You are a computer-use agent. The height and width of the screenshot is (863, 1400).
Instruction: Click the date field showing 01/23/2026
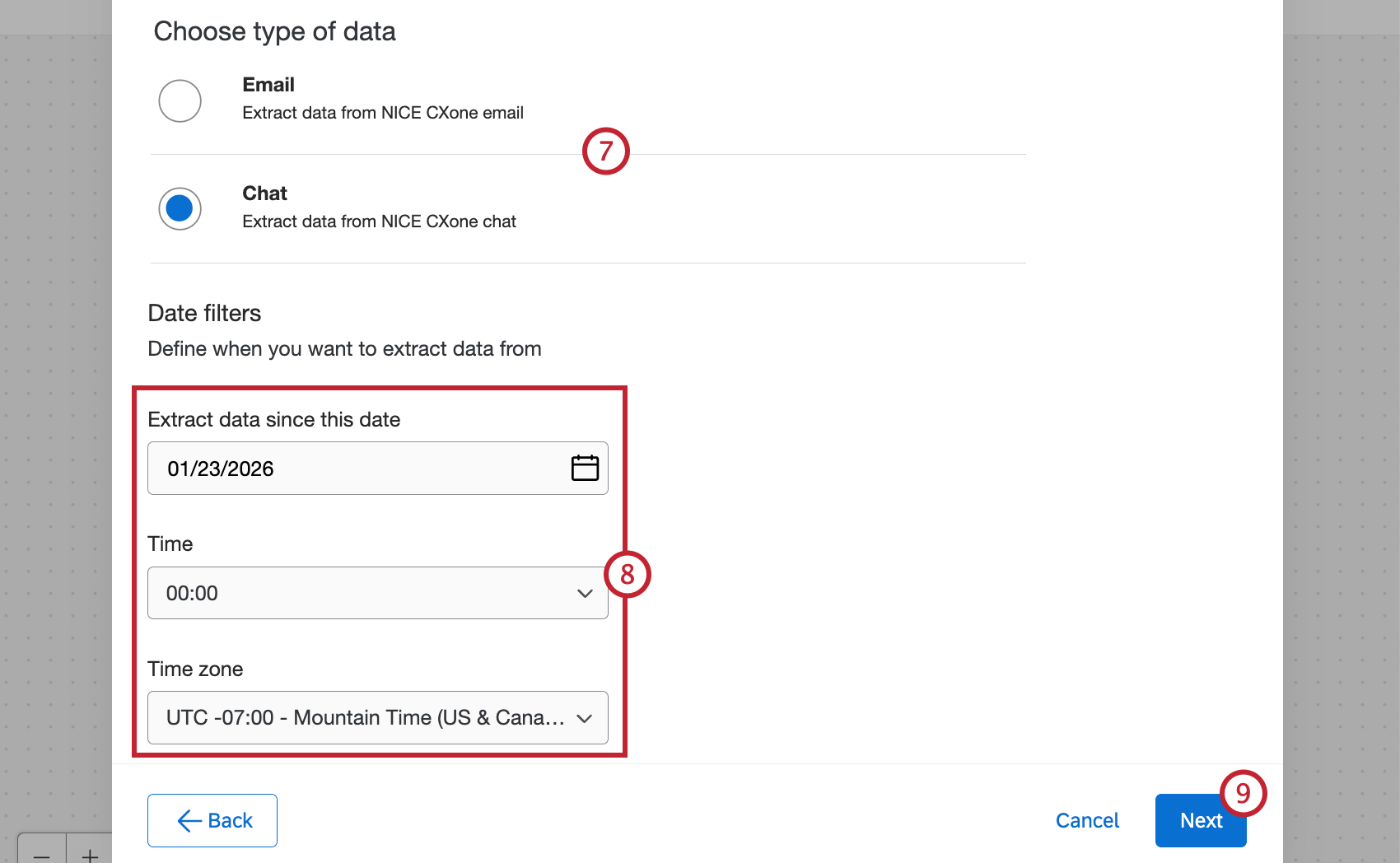(354, 469)
